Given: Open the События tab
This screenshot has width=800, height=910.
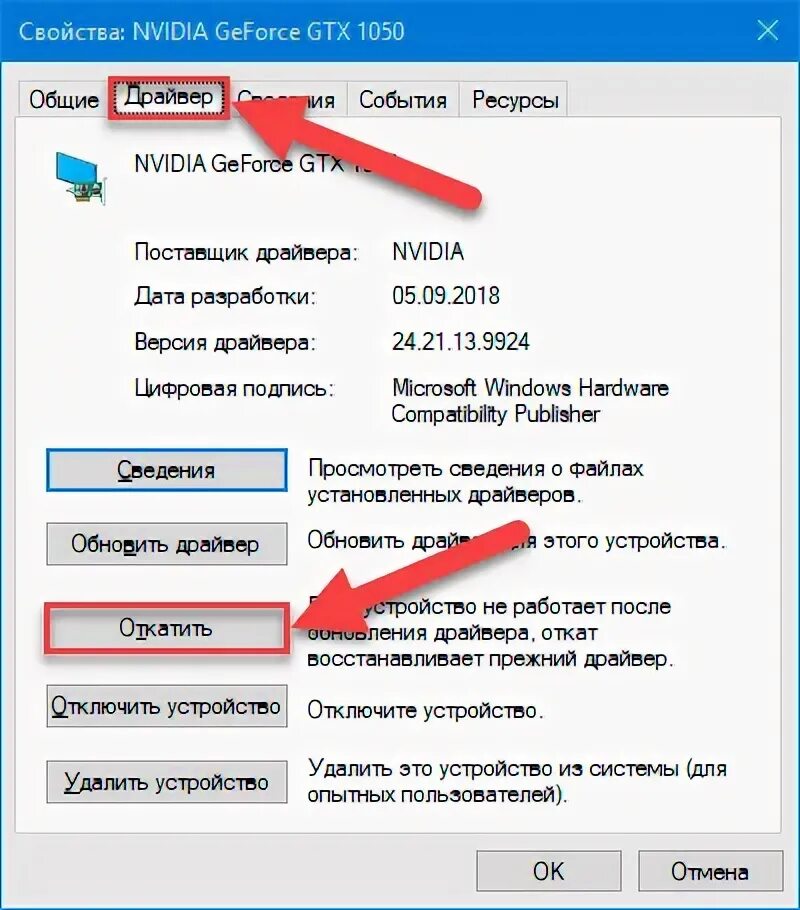Looking at the screenshot, I should 403,100.
